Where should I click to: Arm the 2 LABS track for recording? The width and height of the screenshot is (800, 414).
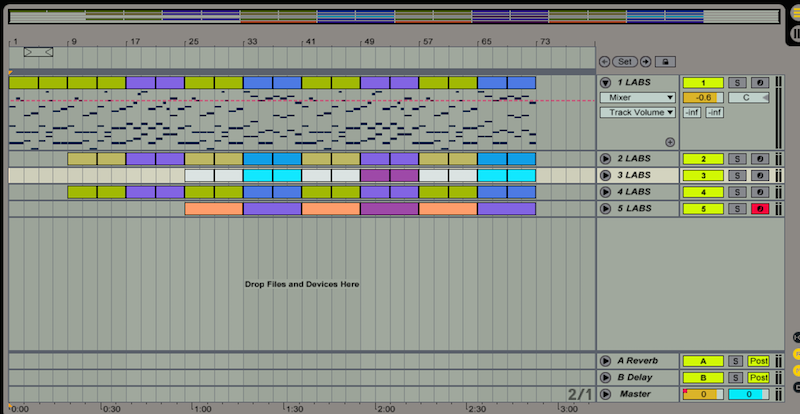tap(760, 159)
